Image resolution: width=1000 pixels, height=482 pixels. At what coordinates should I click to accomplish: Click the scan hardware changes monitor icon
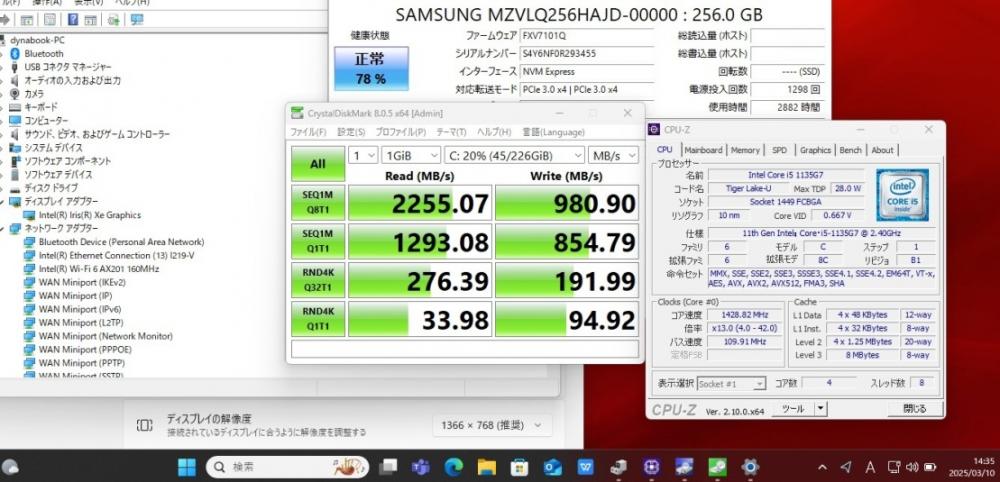136,20
